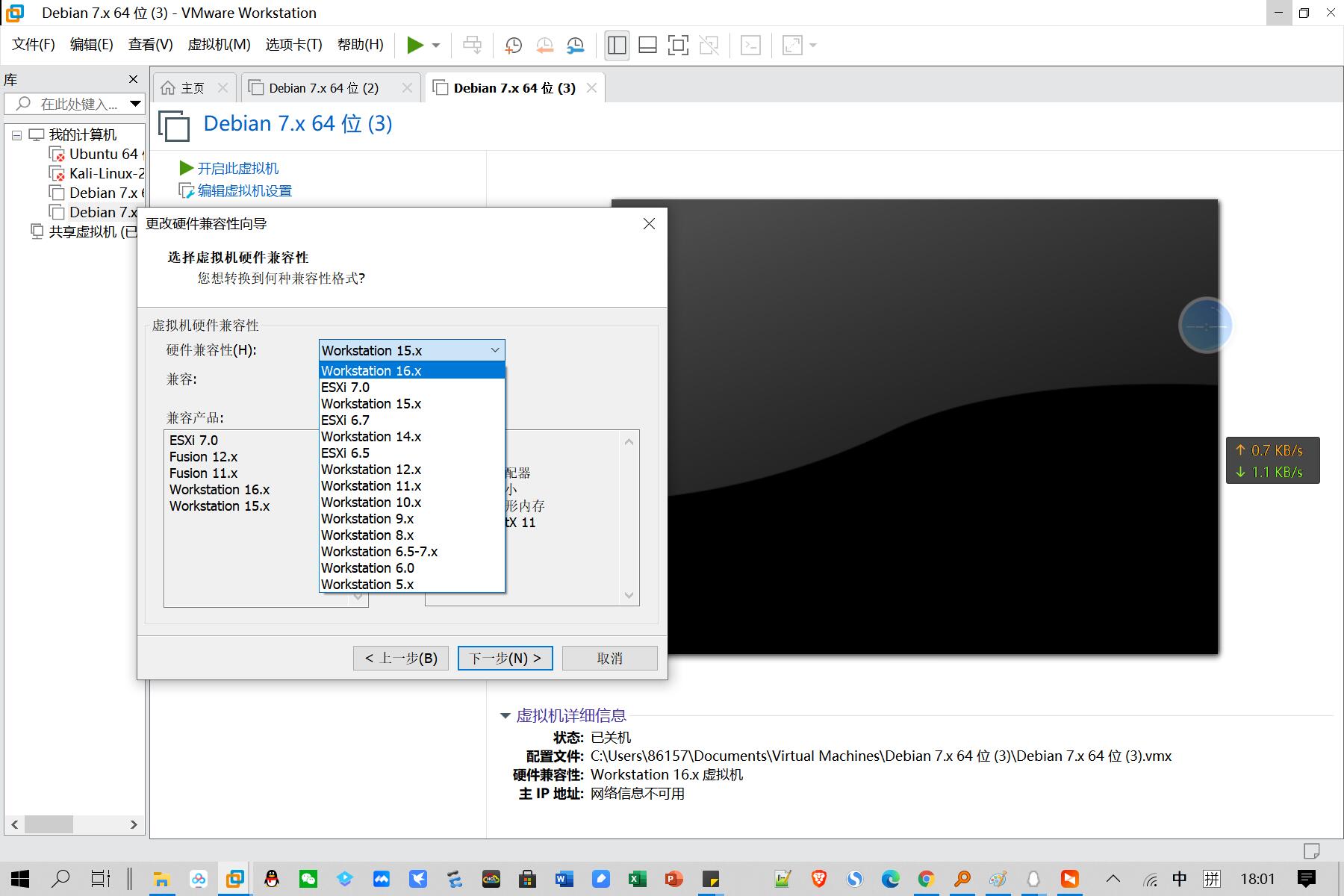Open the 查看(V) menu

point(150,45)
